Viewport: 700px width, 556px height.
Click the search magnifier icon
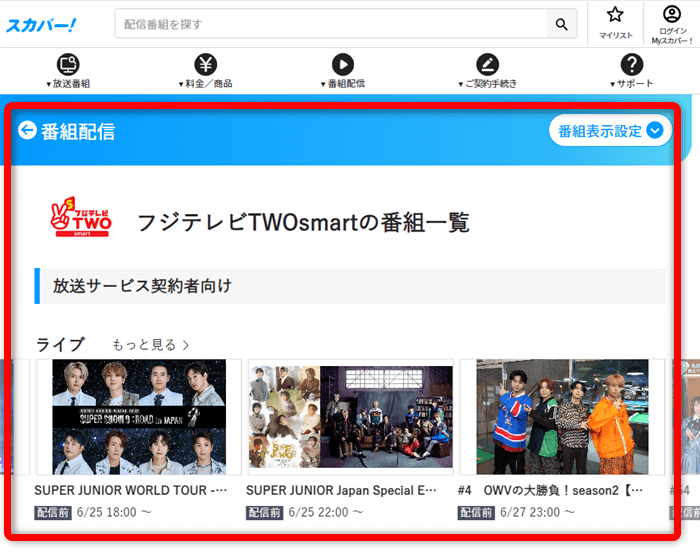click(x=562, y=24)
